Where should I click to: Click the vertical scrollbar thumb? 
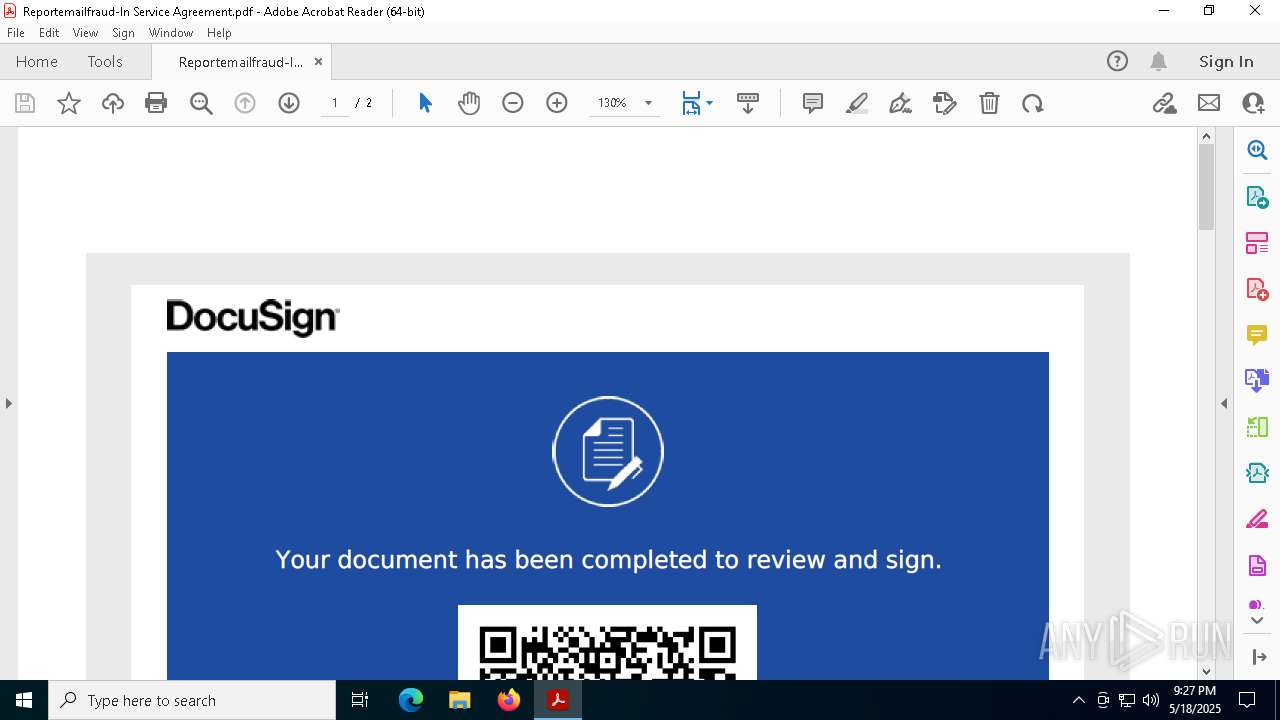tap(1206, 187)
